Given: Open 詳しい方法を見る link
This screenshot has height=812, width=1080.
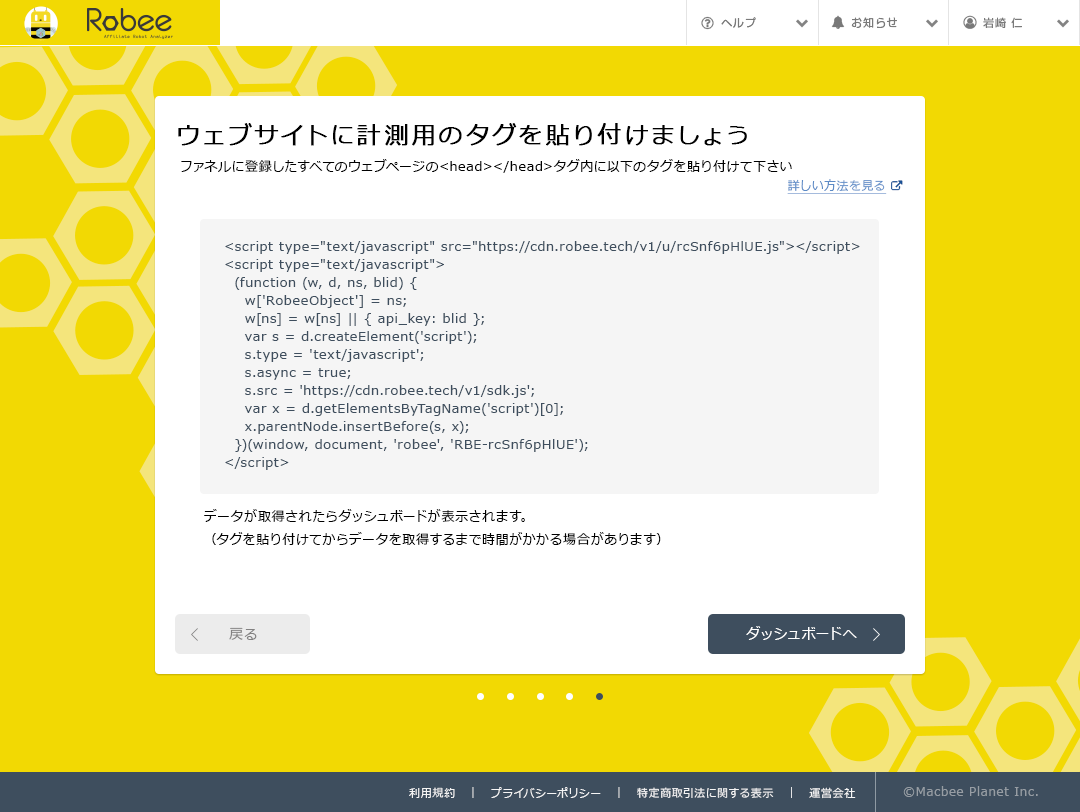Looking at the screenshot, I should 836,186.
